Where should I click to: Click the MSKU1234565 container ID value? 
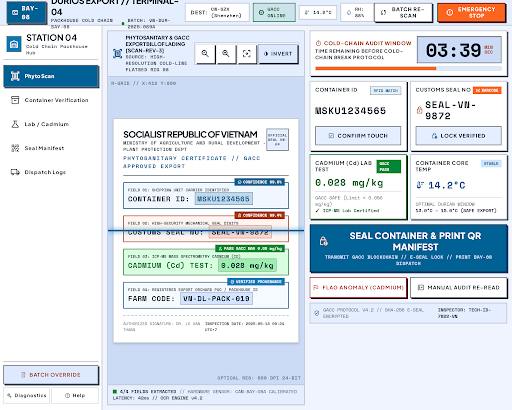tap(350, 111)
